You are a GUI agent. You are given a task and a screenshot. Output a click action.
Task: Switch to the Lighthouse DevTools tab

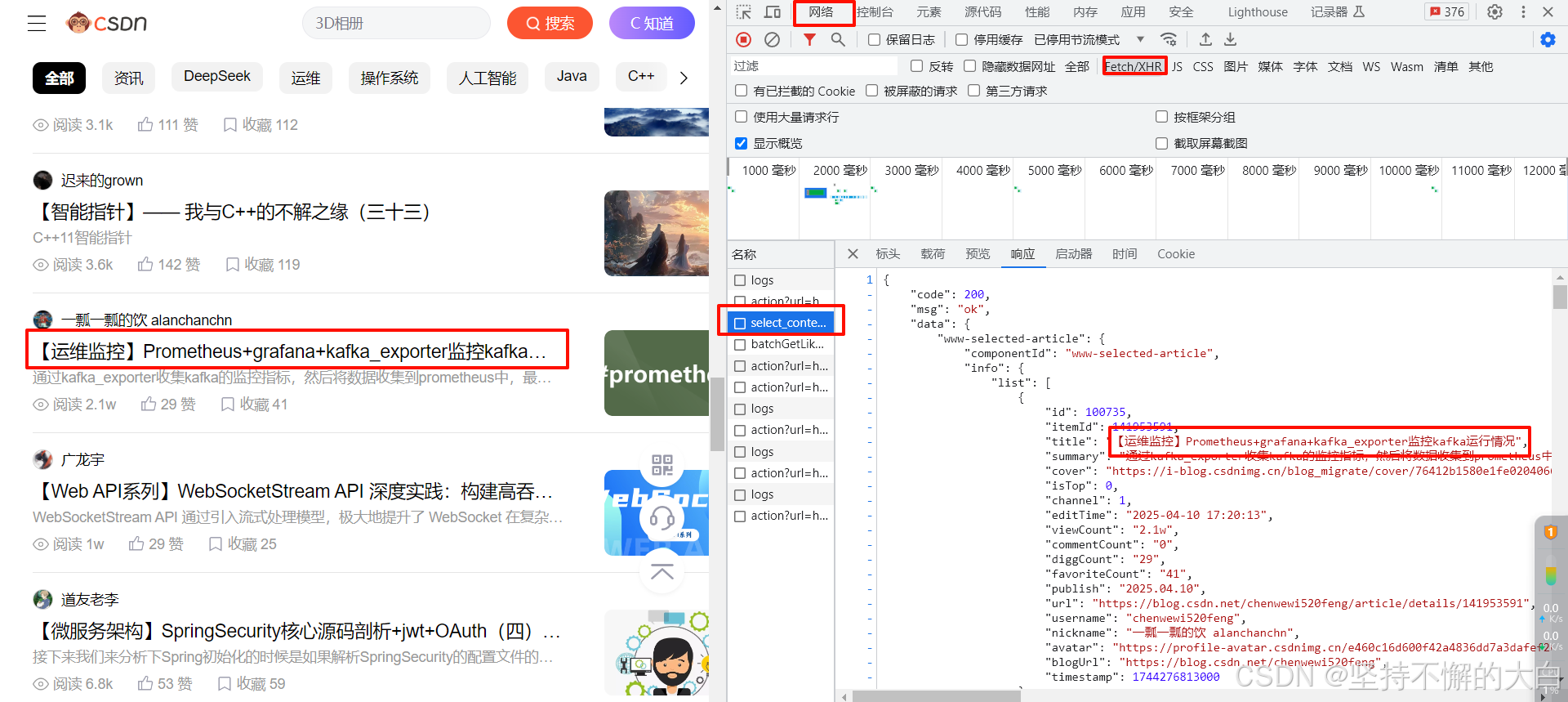tap(1258, 11)
